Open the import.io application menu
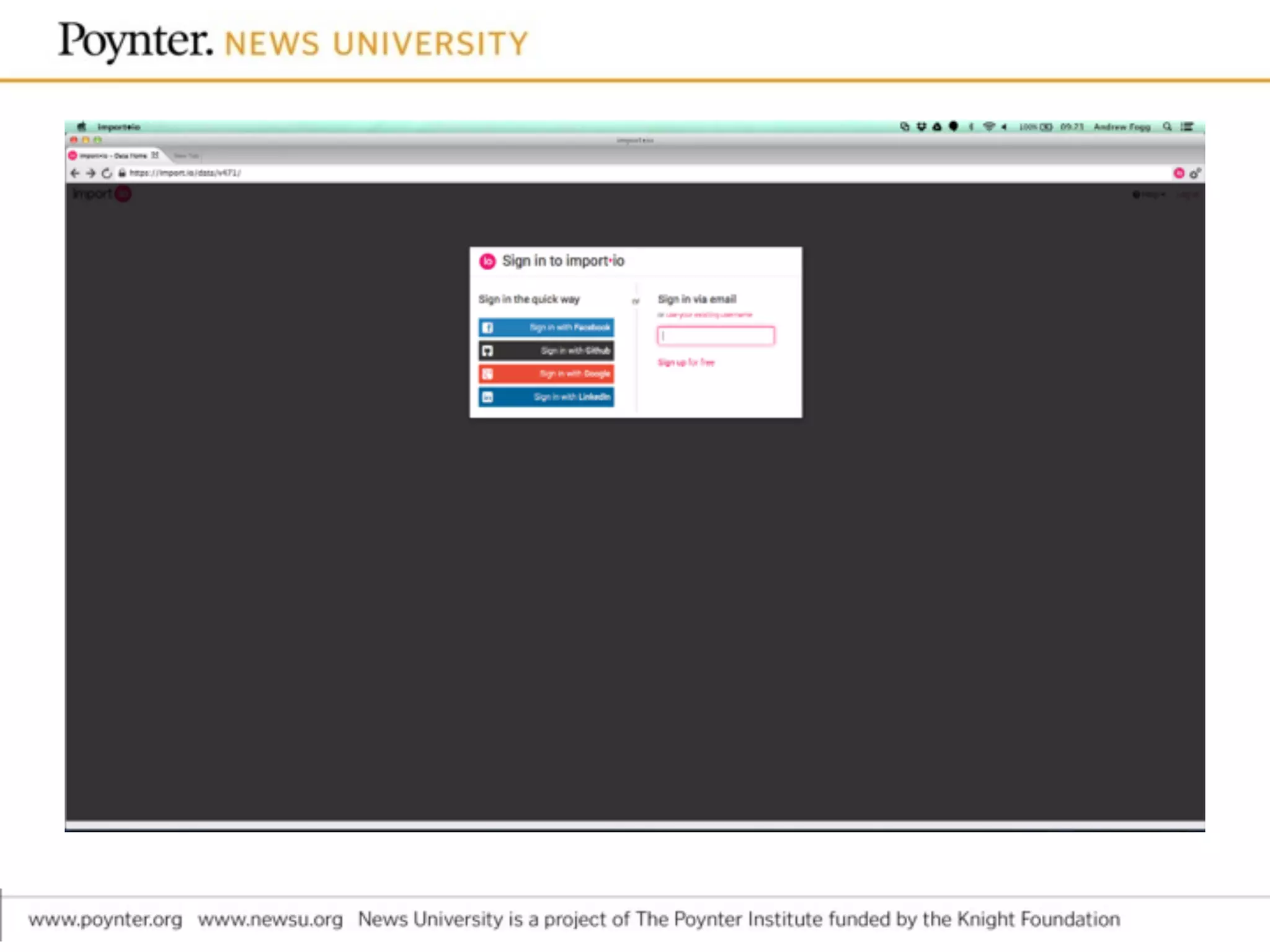1270x952 pixels. 118,126
